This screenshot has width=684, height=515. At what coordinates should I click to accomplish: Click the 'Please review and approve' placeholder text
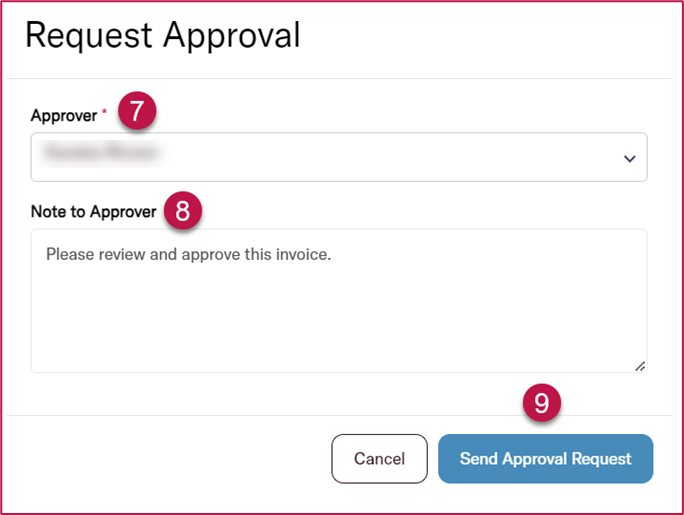point(188,254)
